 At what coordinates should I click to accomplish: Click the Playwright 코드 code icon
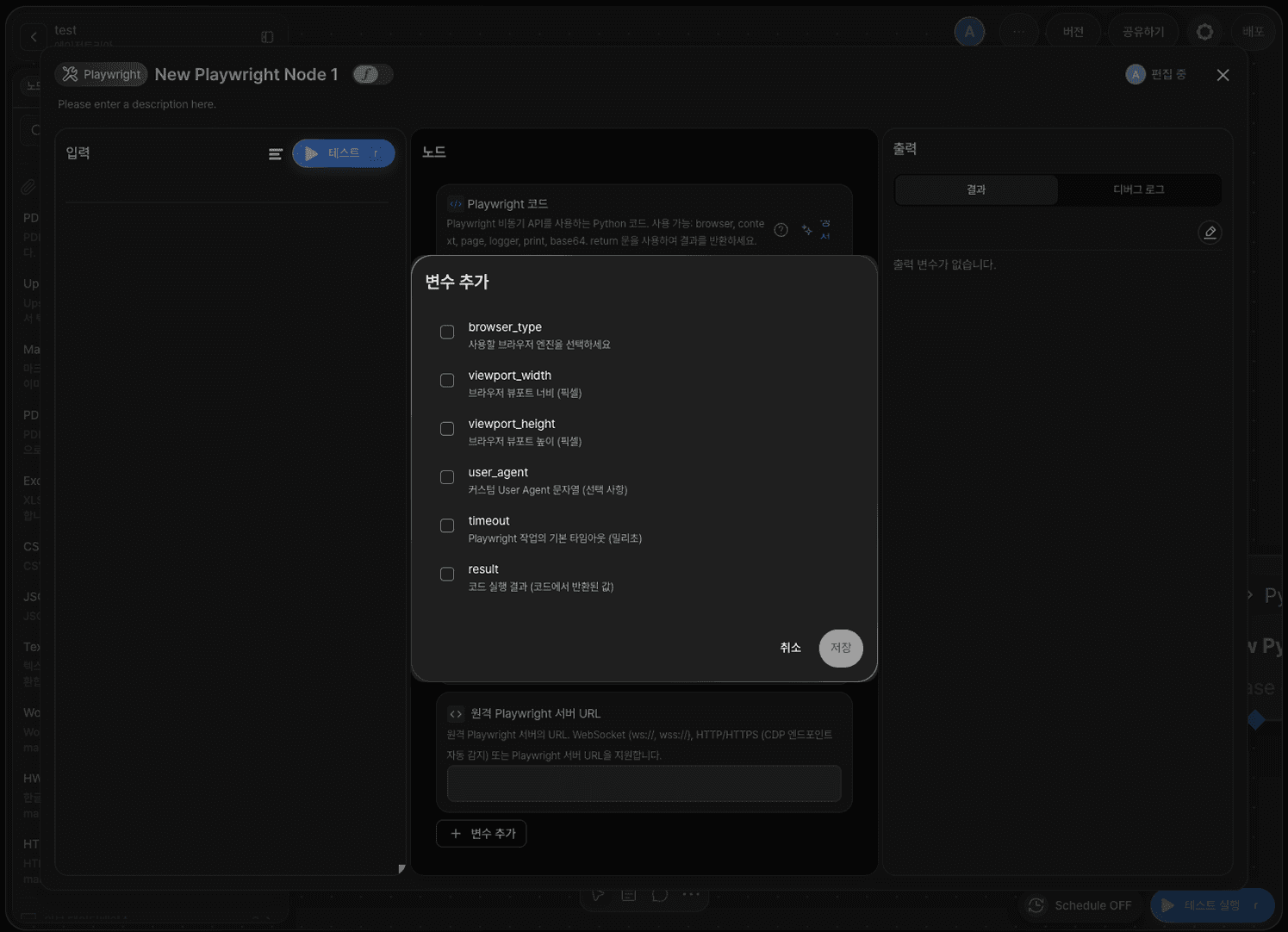(x=455, y=204)
